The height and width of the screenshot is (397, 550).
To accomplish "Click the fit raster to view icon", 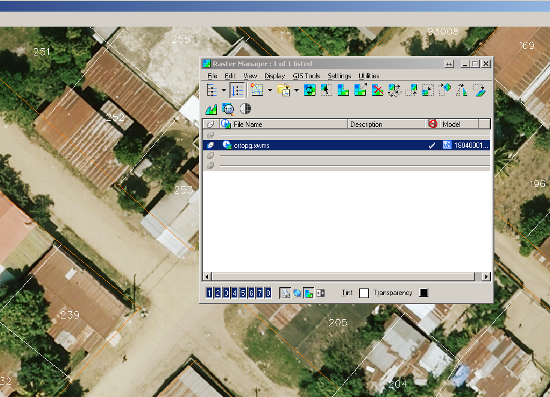I will pos(343,90).
